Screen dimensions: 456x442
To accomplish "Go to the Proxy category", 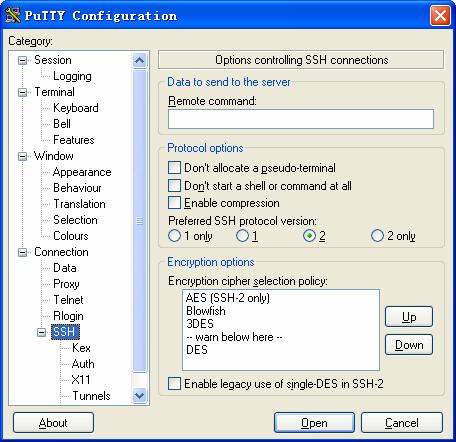I will (66, 284).
